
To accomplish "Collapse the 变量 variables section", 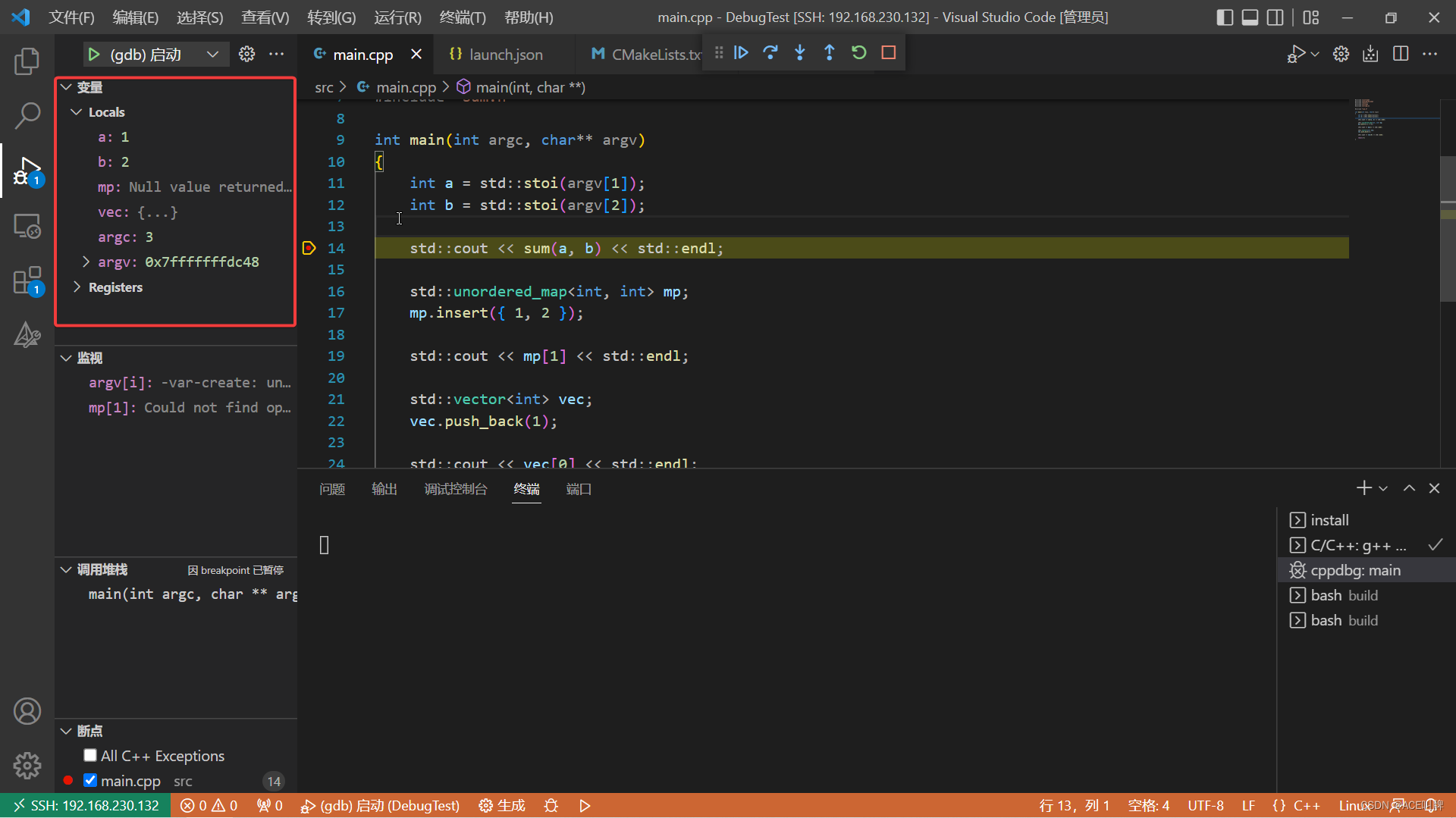I will tap(66, 87).
